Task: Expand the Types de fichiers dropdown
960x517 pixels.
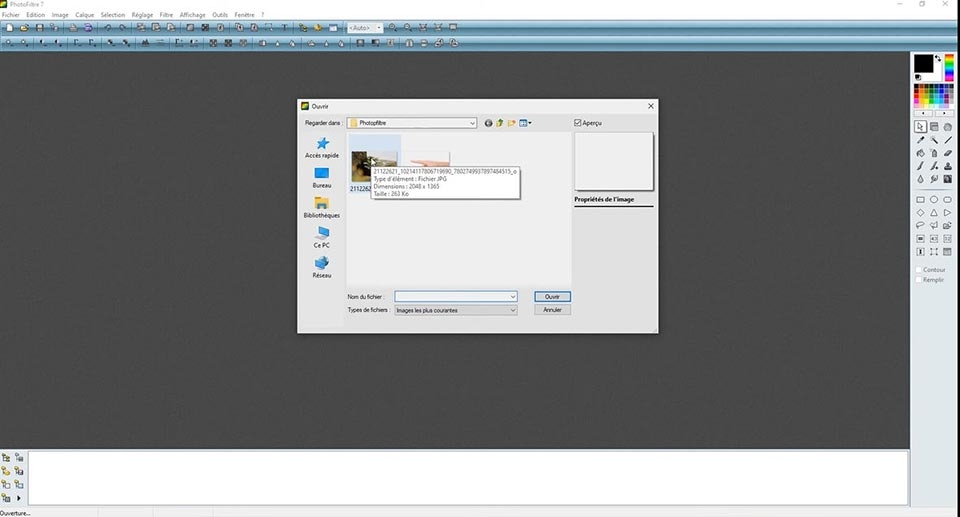Action: point(512,311)
